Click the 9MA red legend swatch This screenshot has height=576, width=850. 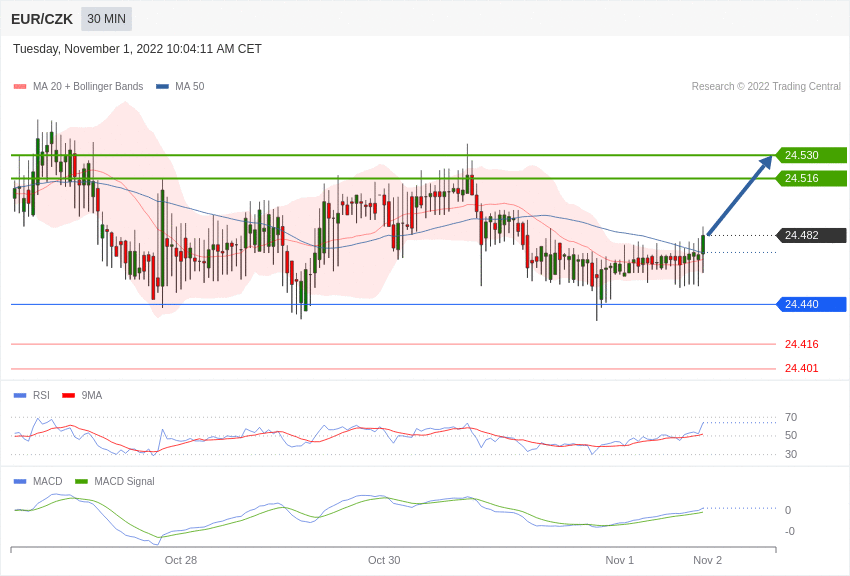(68, 396)
